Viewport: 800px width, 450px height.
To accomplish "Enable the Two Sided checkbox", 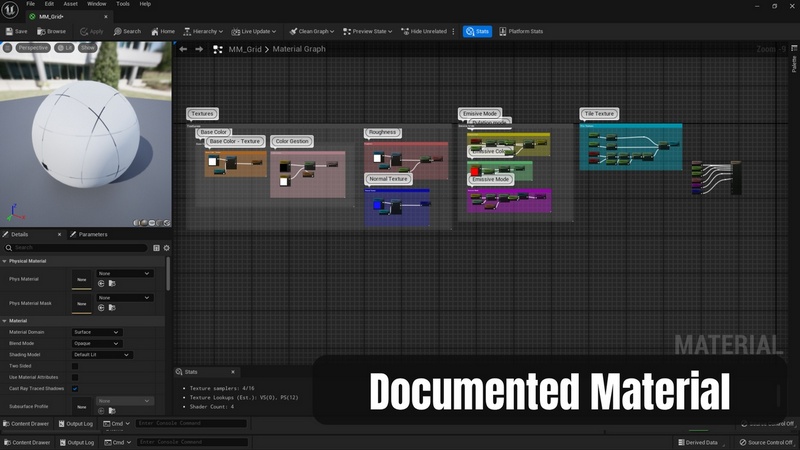I will [75, 366].
